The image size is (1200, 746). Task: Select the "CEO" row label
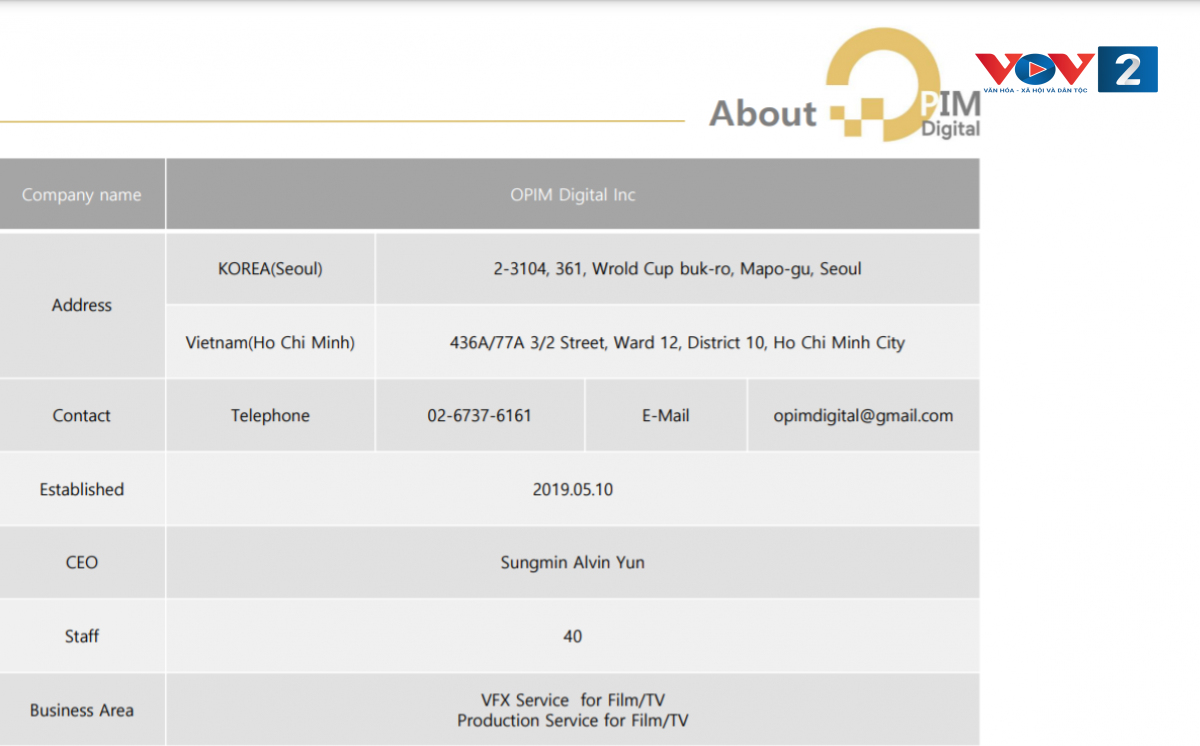point(82,563)
